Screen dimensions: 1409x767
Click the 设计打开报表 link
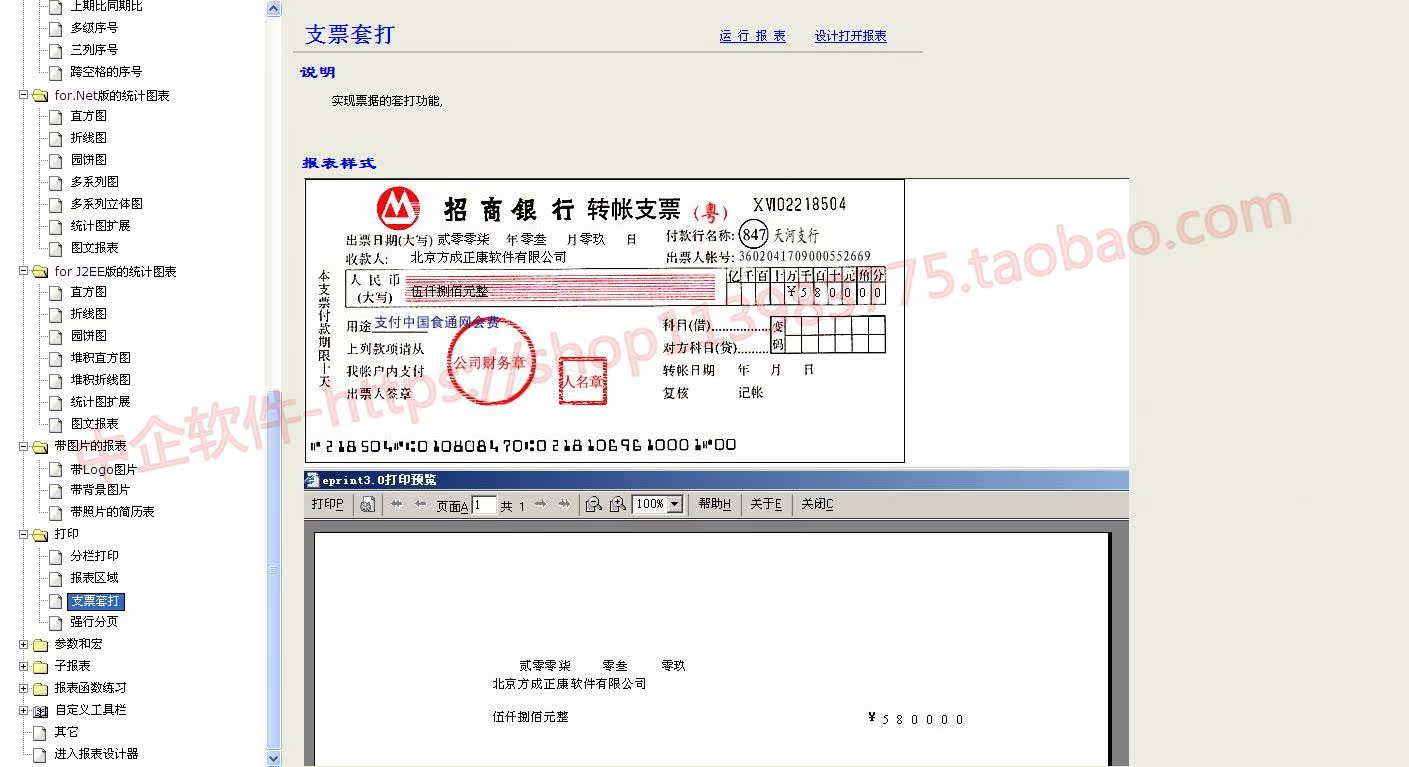(x=851, y=36)
